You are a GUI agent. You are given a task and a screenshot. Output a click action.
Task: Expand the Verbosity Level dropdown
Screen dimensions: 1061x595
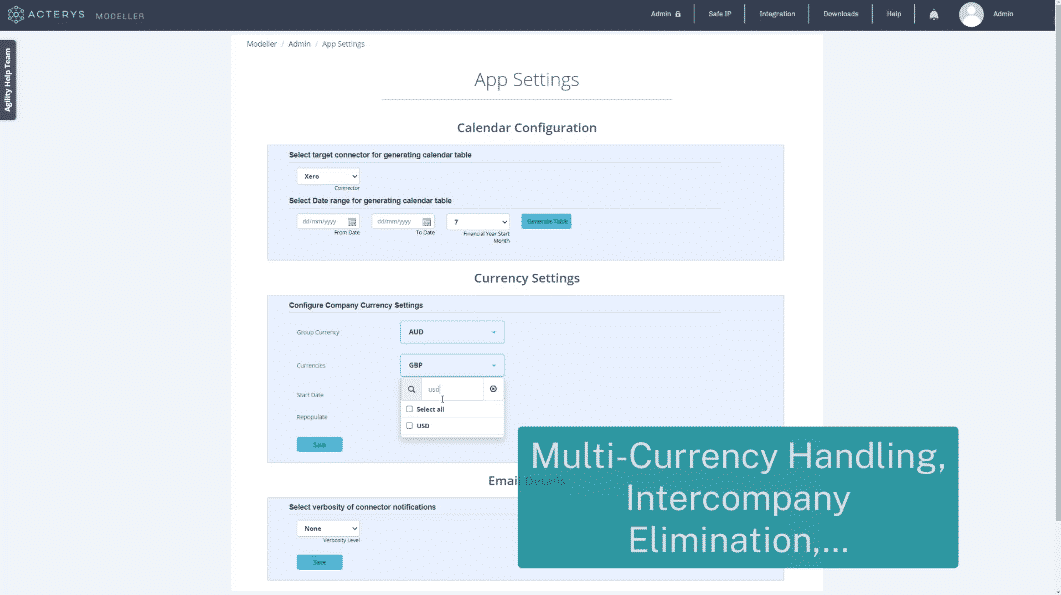328,528
